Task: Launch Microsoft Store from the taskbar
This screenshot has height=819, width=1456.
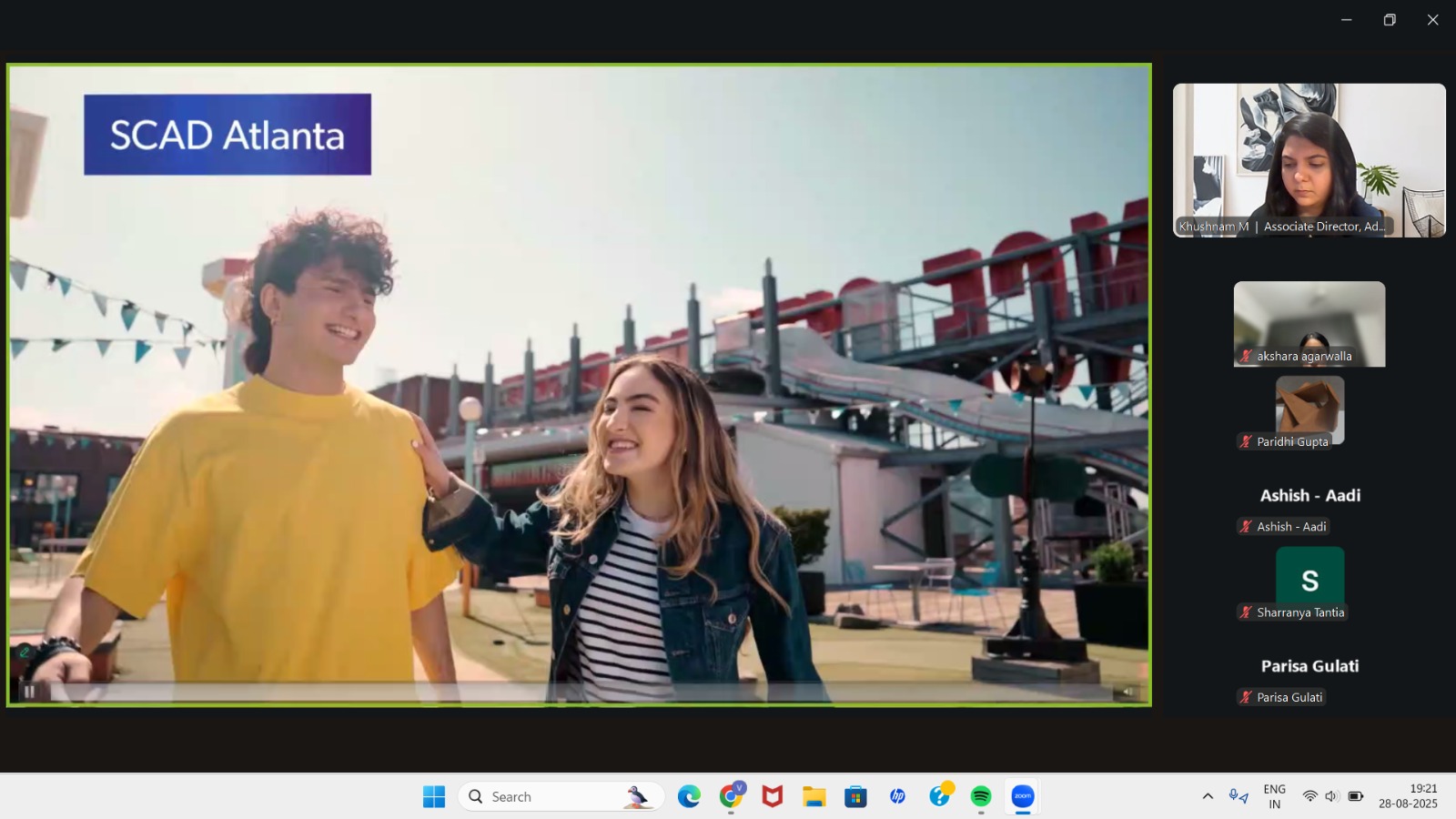Action: coord(855,797)
